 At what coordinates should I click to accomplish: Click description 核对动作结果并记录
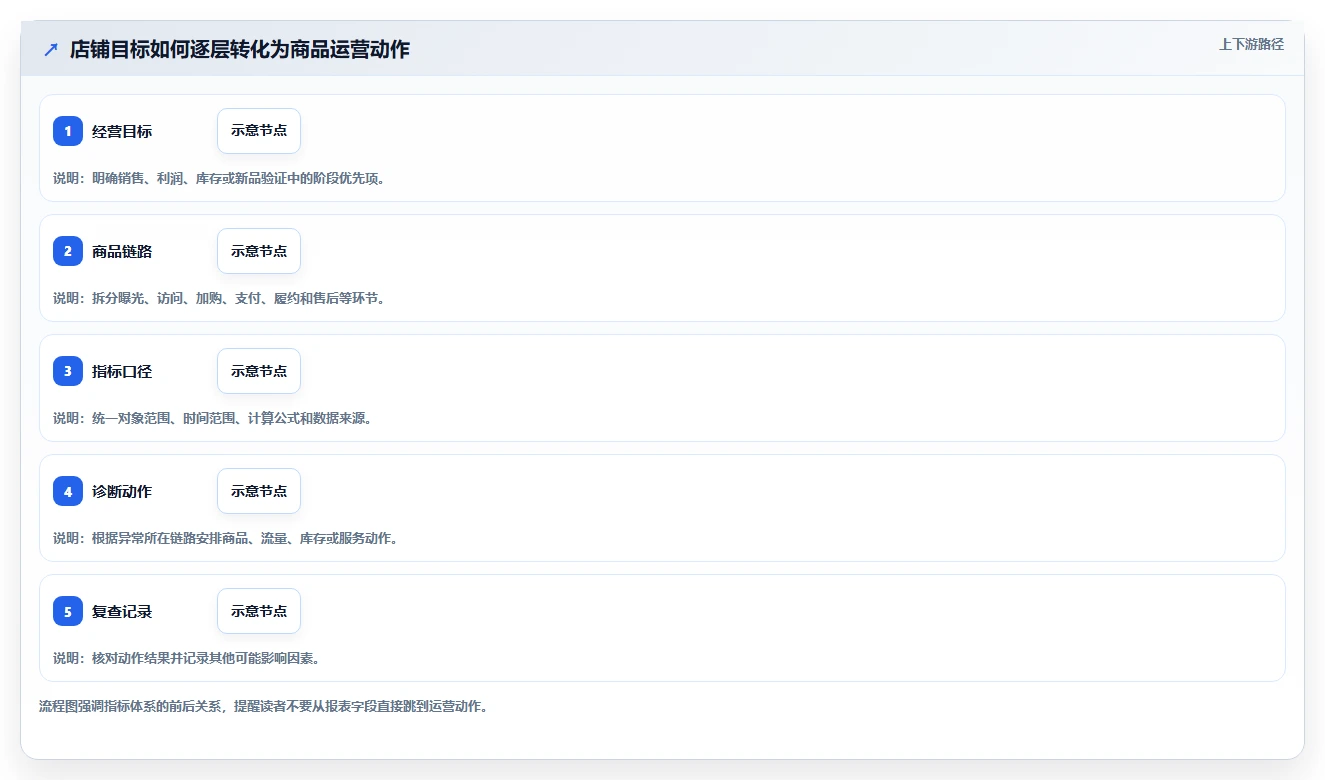click(x=186, y=658)
